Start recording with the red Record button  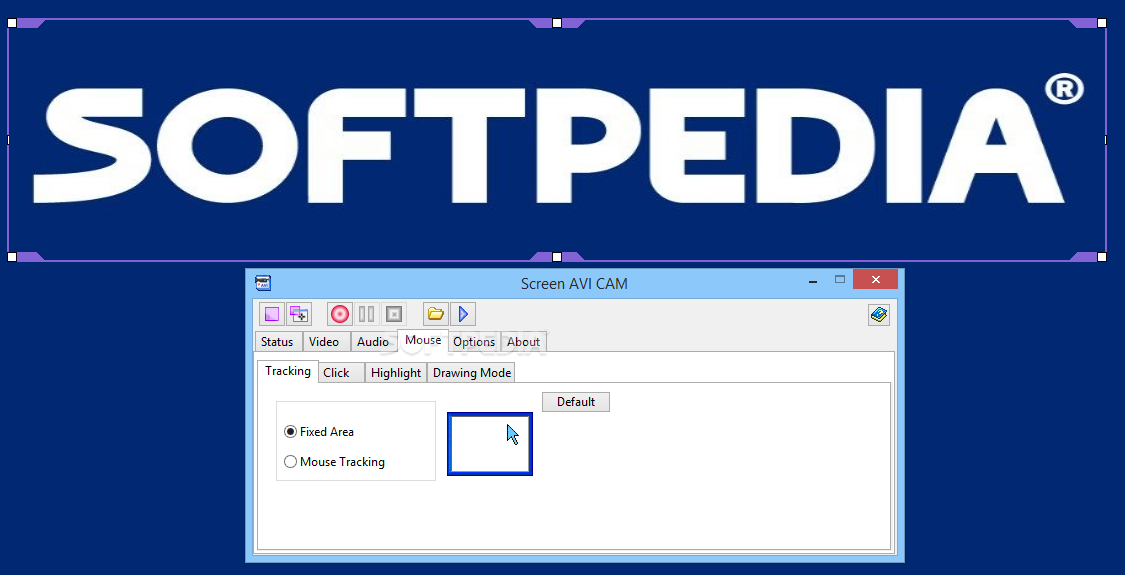point(339,314)
